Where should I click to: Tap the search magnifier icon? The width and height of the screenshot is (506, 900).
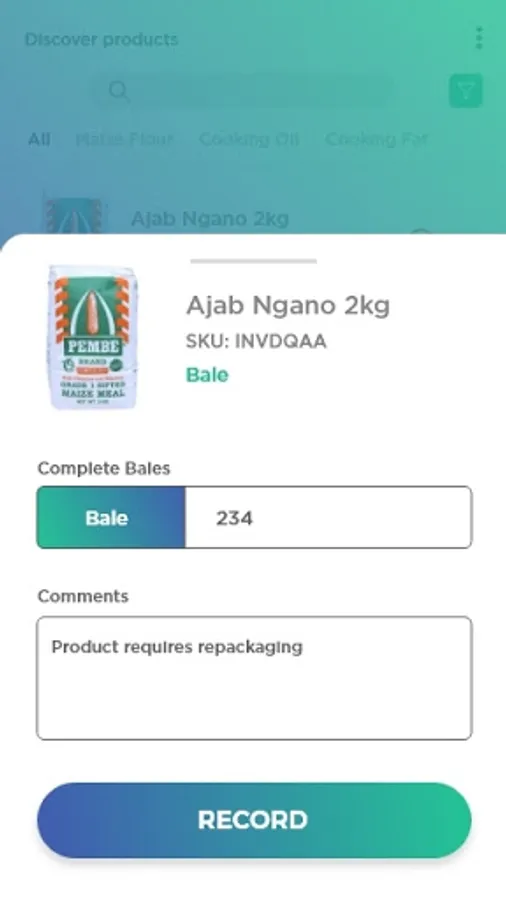(x=119, y=91)
